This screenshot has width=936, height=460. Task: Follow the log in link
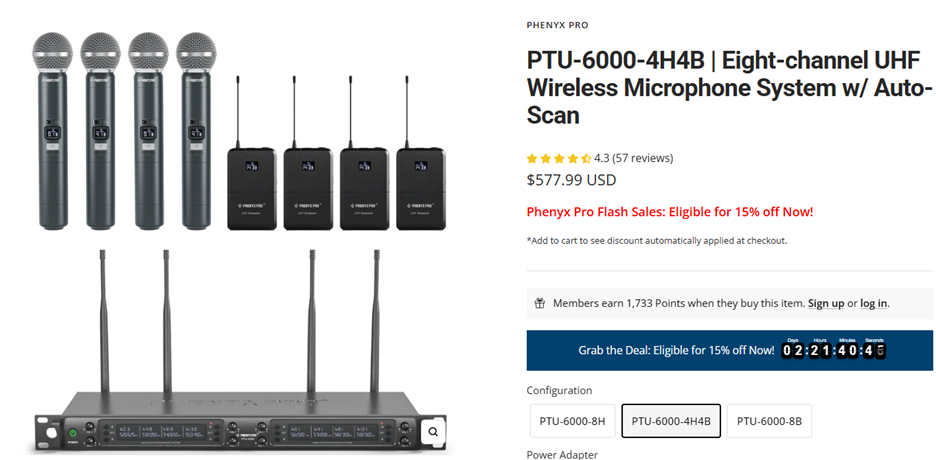pyautogui.click(x=873, y=303)
